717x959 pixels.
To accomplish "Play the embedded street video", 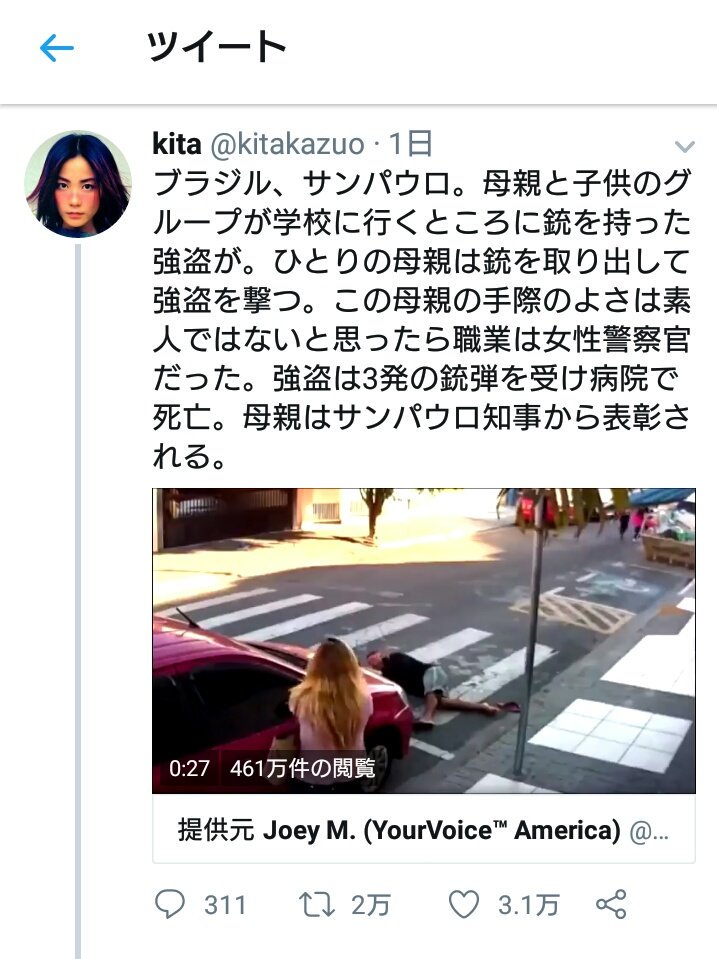I will click(424, 640).
